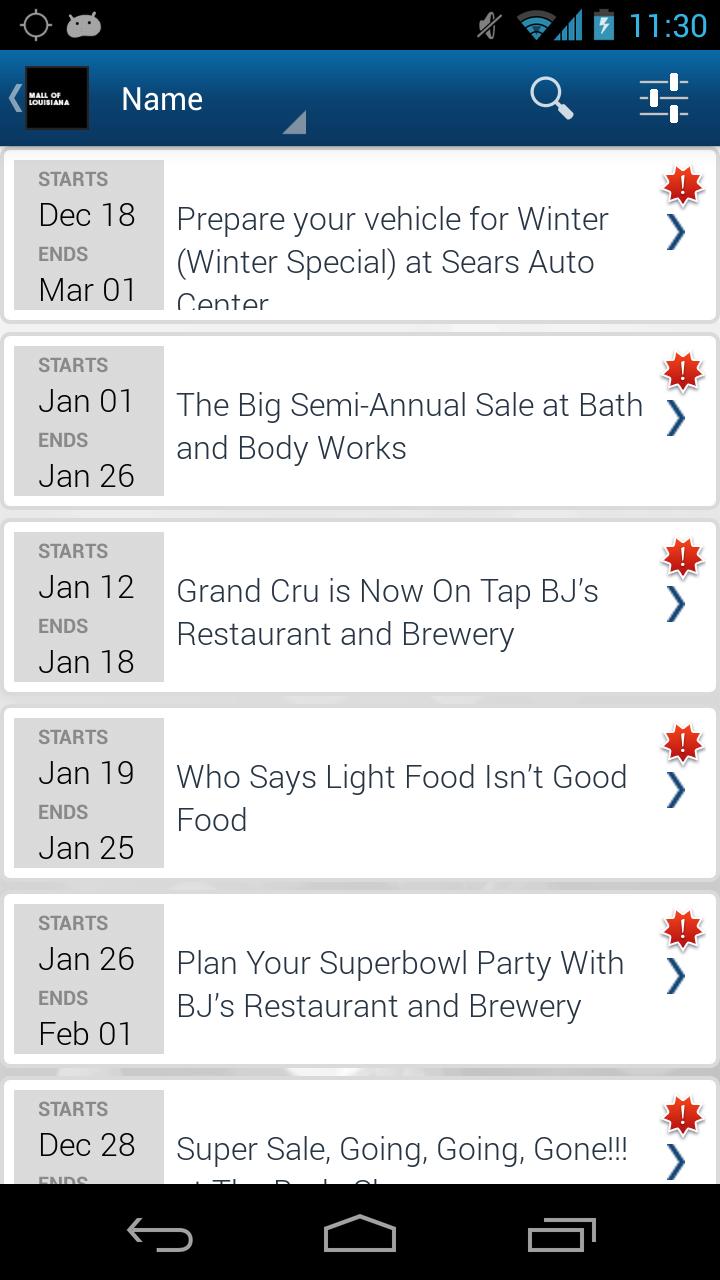Tap red alert badge on Bath and Body Works sale

coord(683,372)
